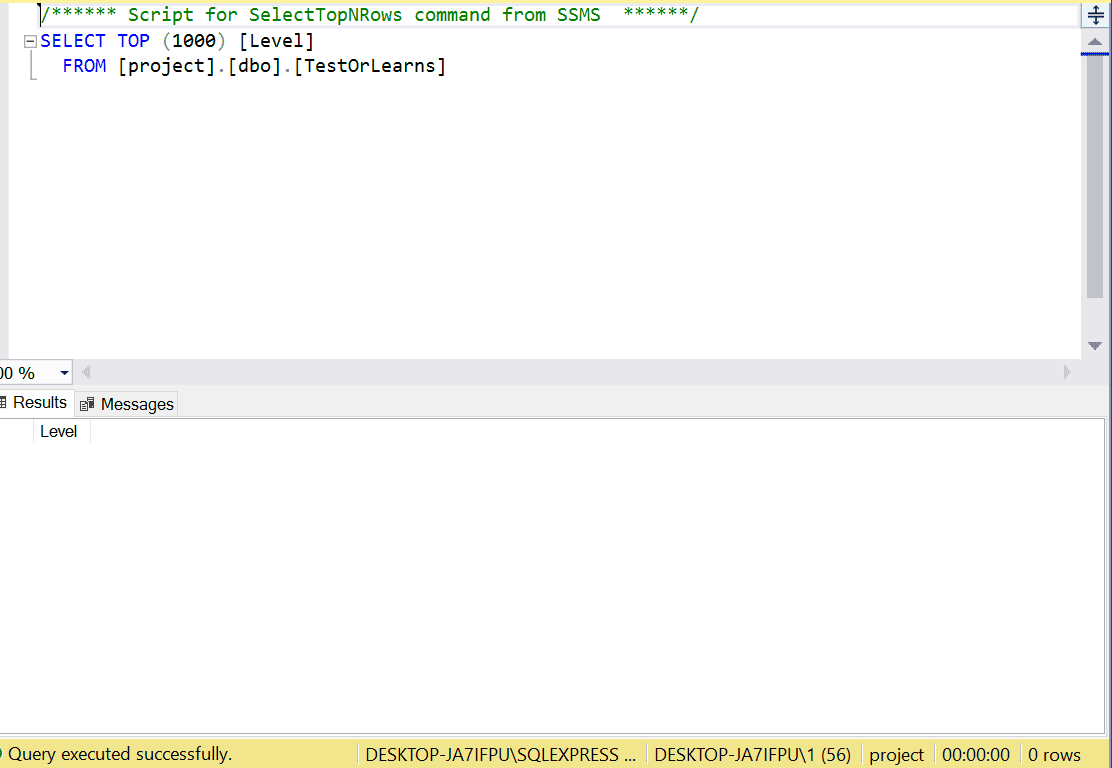
Task: Click the [dbo] schema name in query
Action: point(255,66)
